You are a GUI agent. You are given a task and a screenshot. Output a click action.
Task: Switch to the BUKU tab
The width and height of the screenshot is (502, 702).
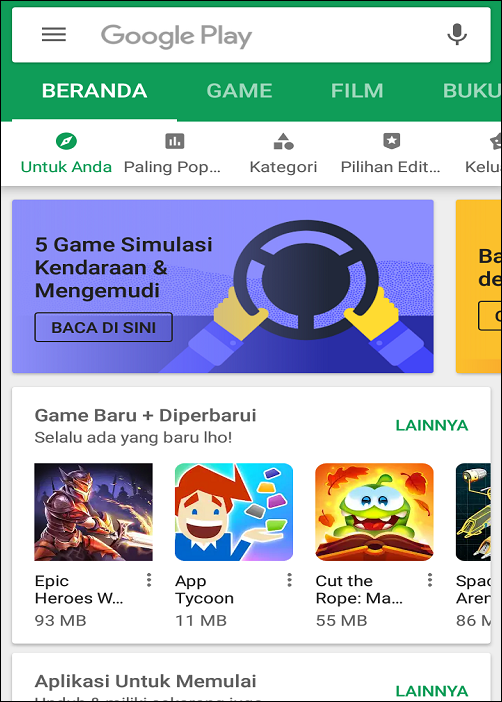click(472, 91)
